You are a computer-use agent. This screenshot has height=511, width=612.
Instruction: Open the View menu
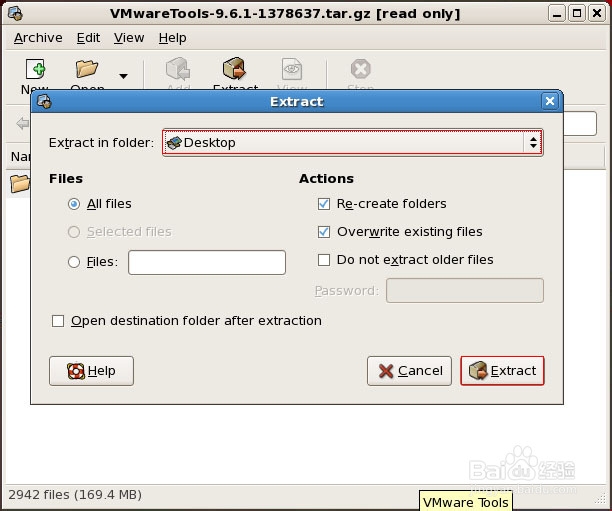[x=129, y=38]
